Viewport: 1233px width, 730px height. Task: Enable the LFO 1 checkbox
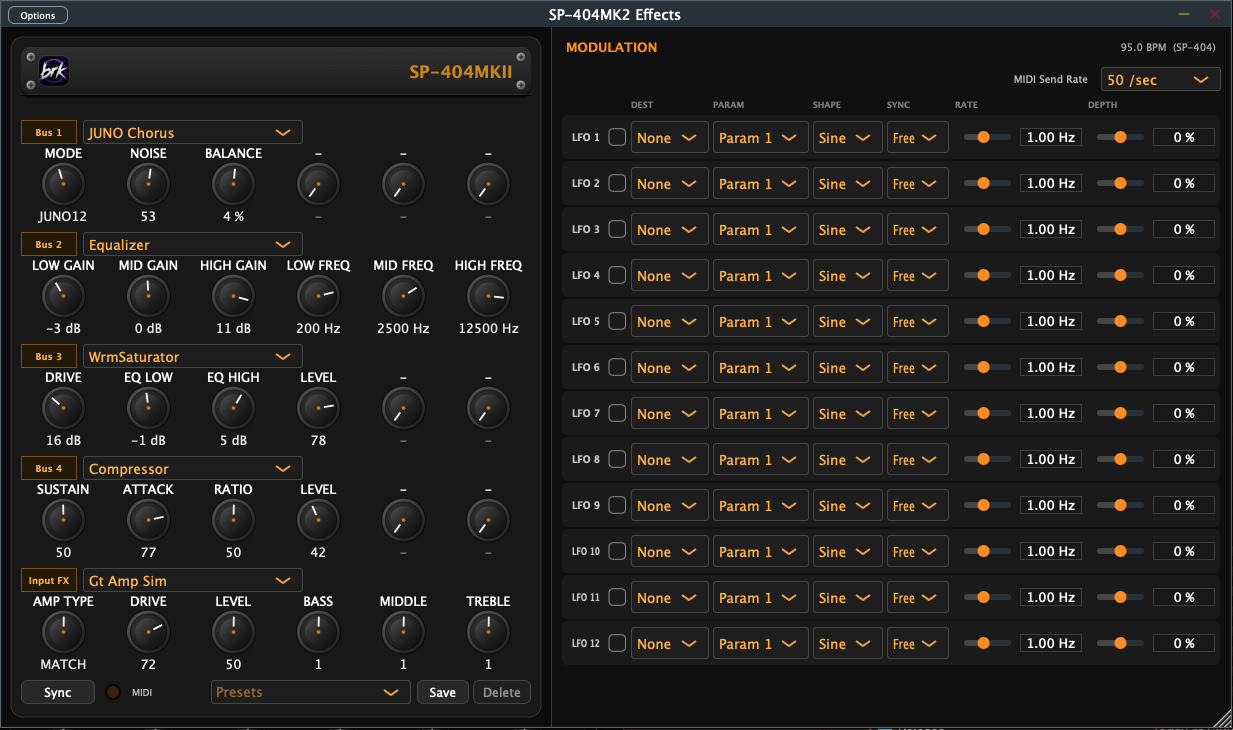pyautogui.click(x=617, y=137)
